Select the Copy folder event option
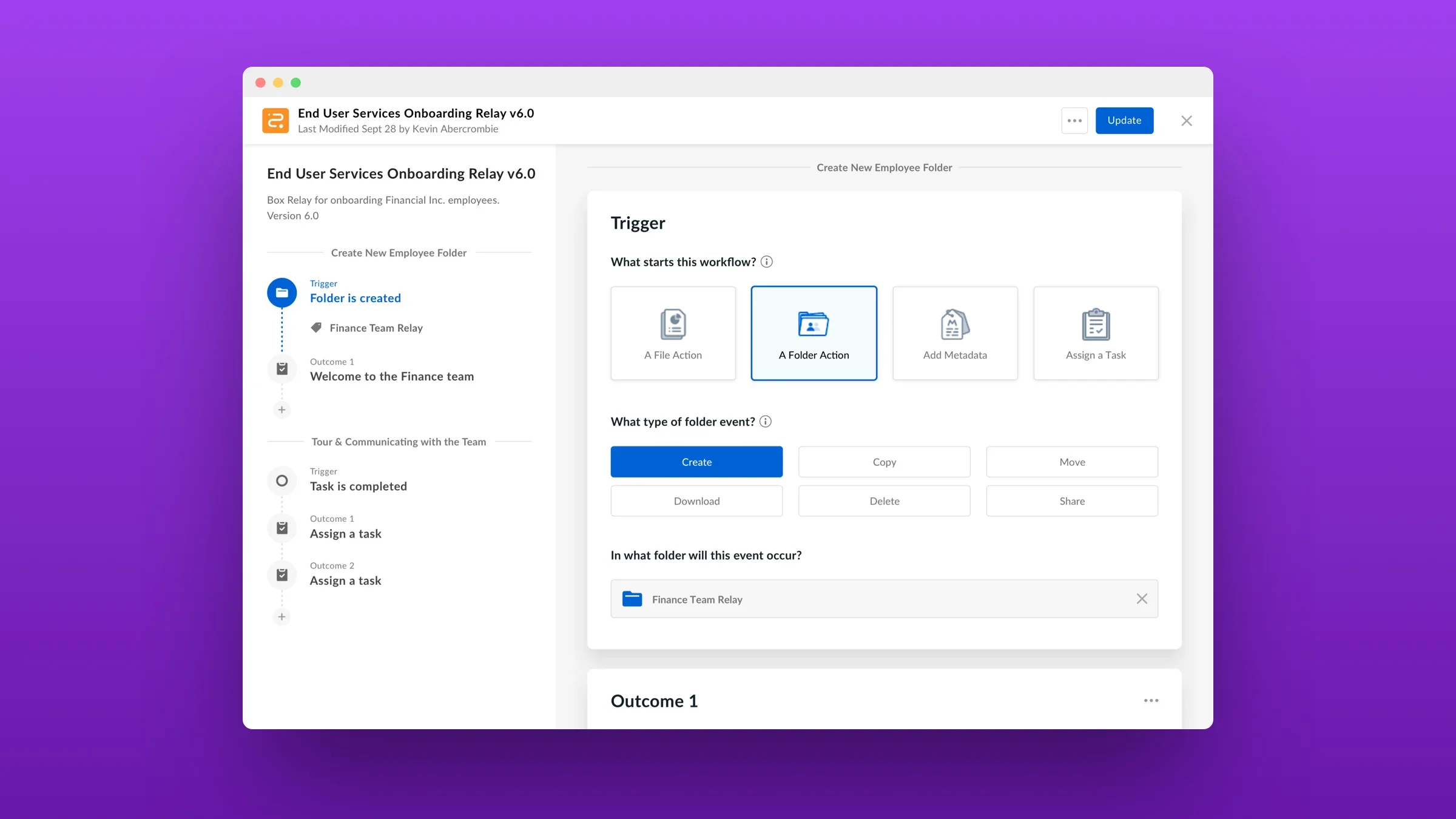1456x819 pixels. click(884, 462)
